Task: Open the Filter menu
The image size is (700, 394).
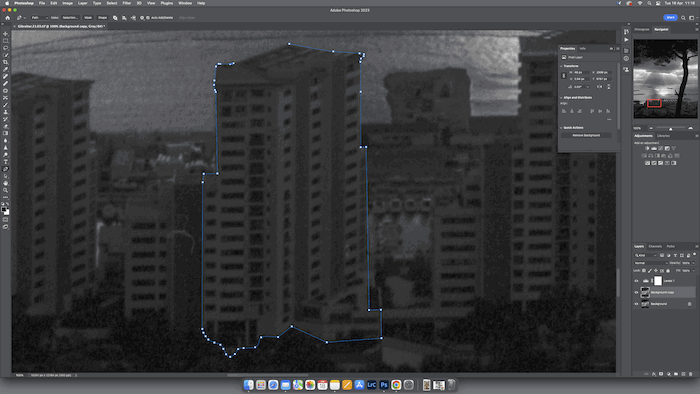Action: click(x=127, y=3)
